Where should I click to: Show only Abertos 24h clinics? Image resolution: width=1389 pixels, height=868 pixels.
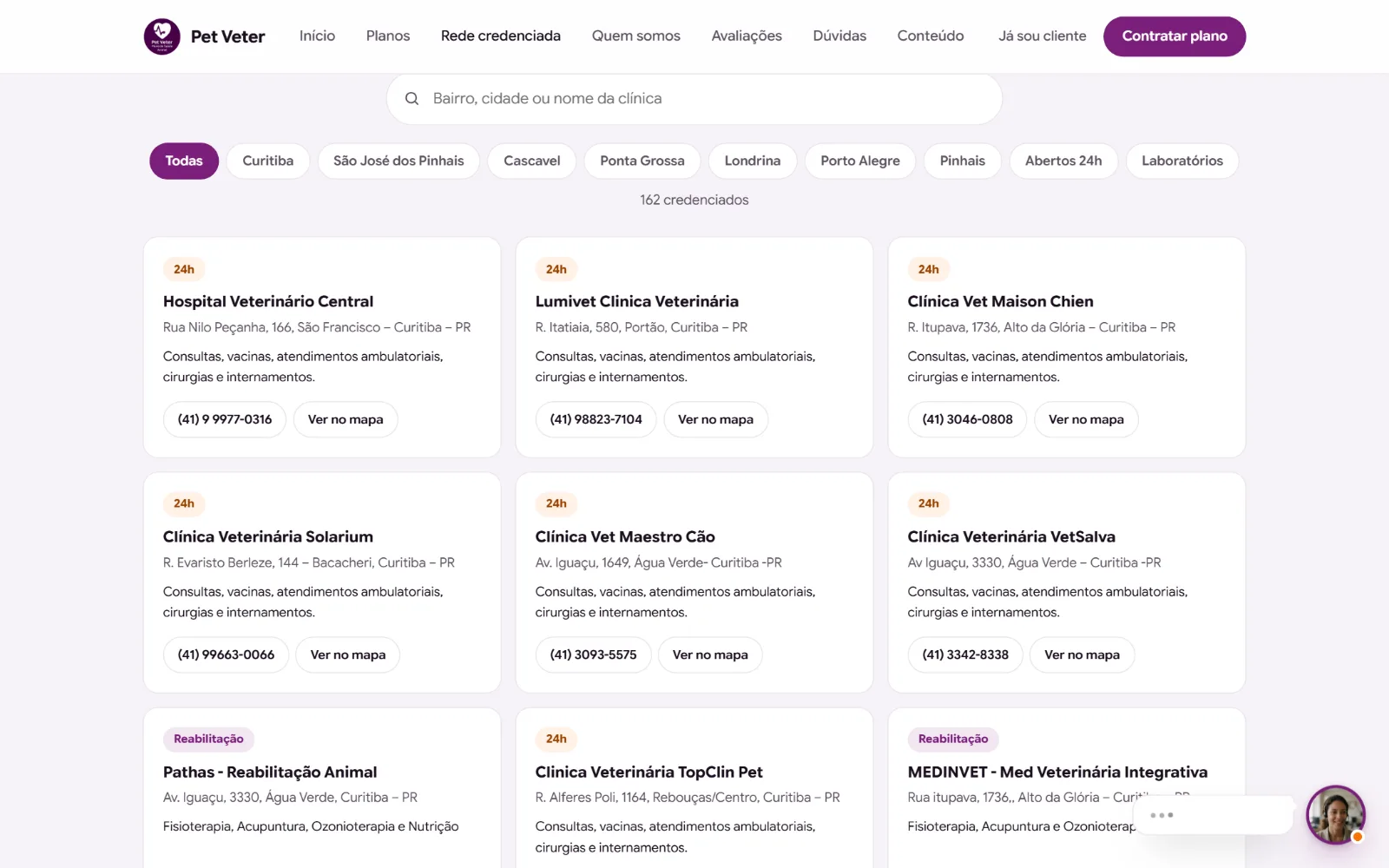[1063, 161]
